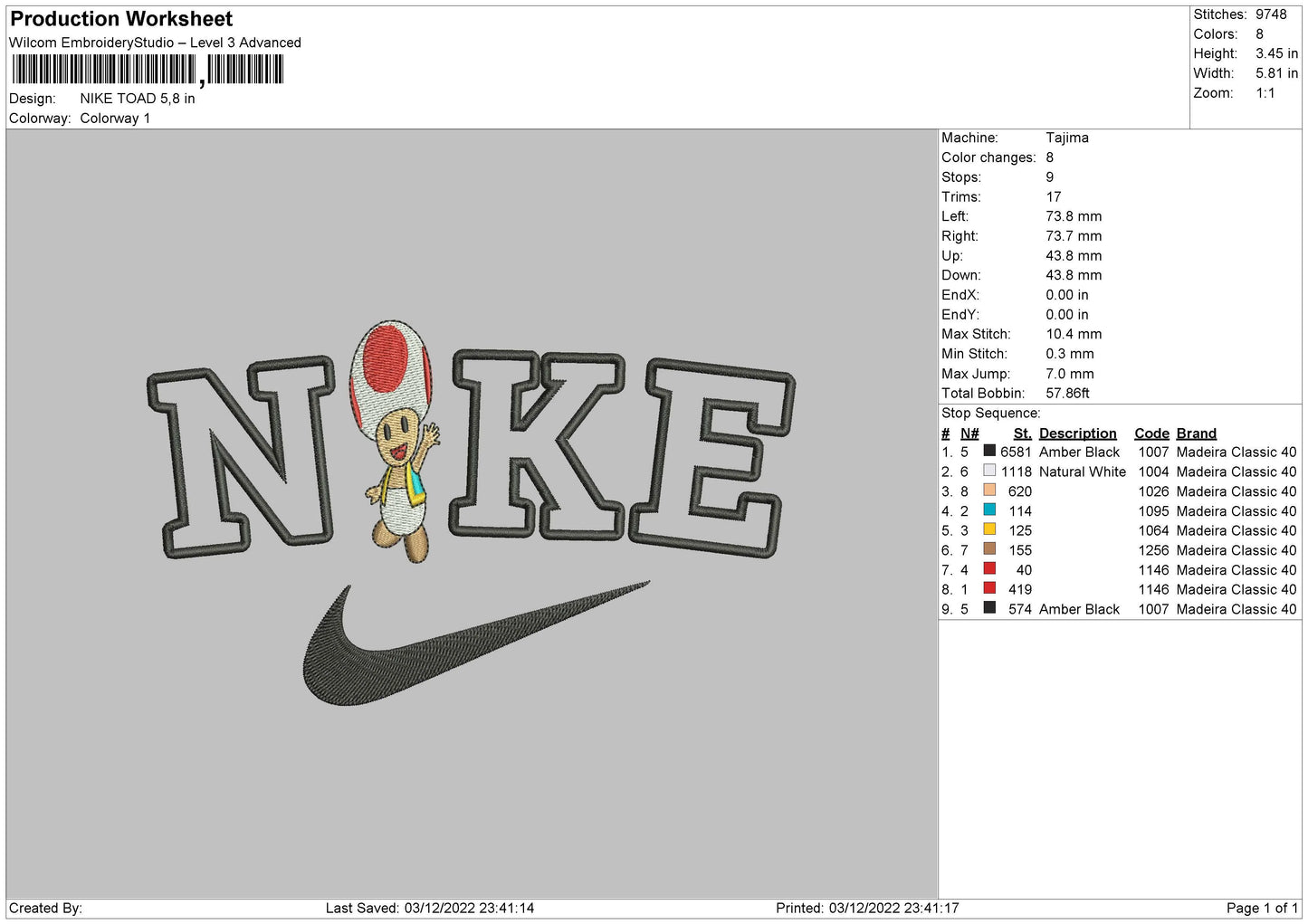Click the stitch count 574
The width and height of the screenshot is (1308, 924).
tap(1020, 609)
